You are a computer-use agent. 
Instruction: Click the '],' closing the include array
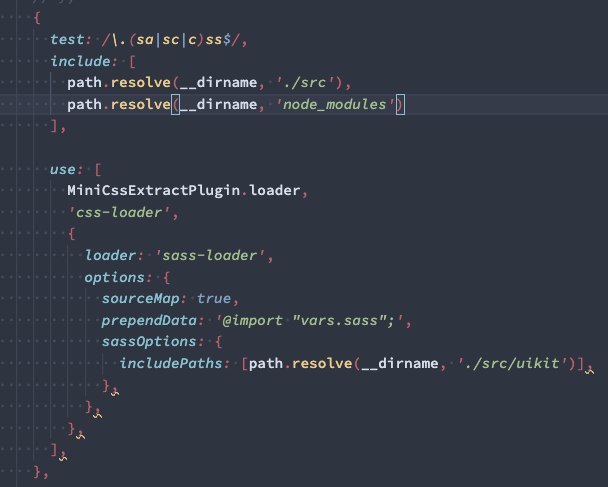58,126
